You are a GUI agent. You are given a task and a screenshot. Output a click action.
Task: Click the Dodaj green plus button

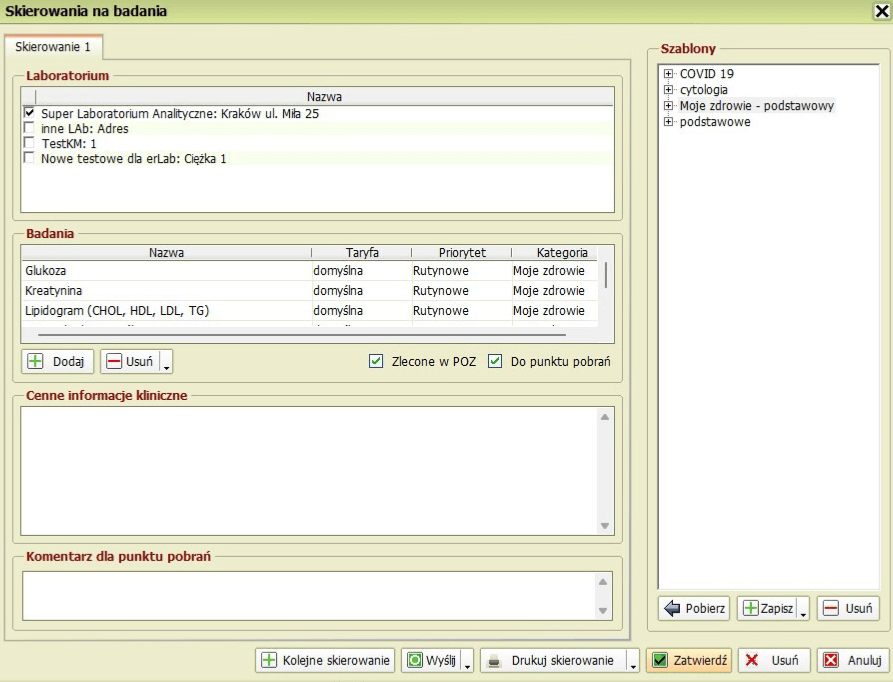(57, 361)
